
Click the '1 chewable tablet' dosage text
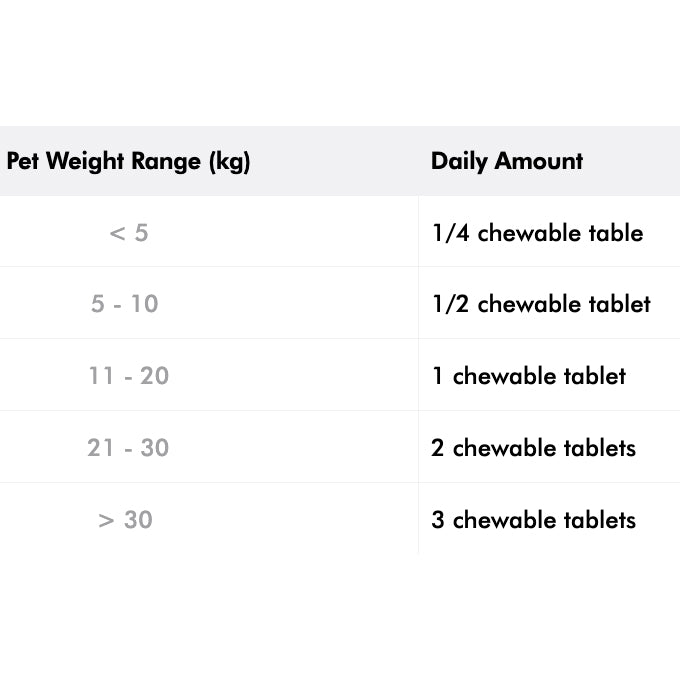pos(529,376)
